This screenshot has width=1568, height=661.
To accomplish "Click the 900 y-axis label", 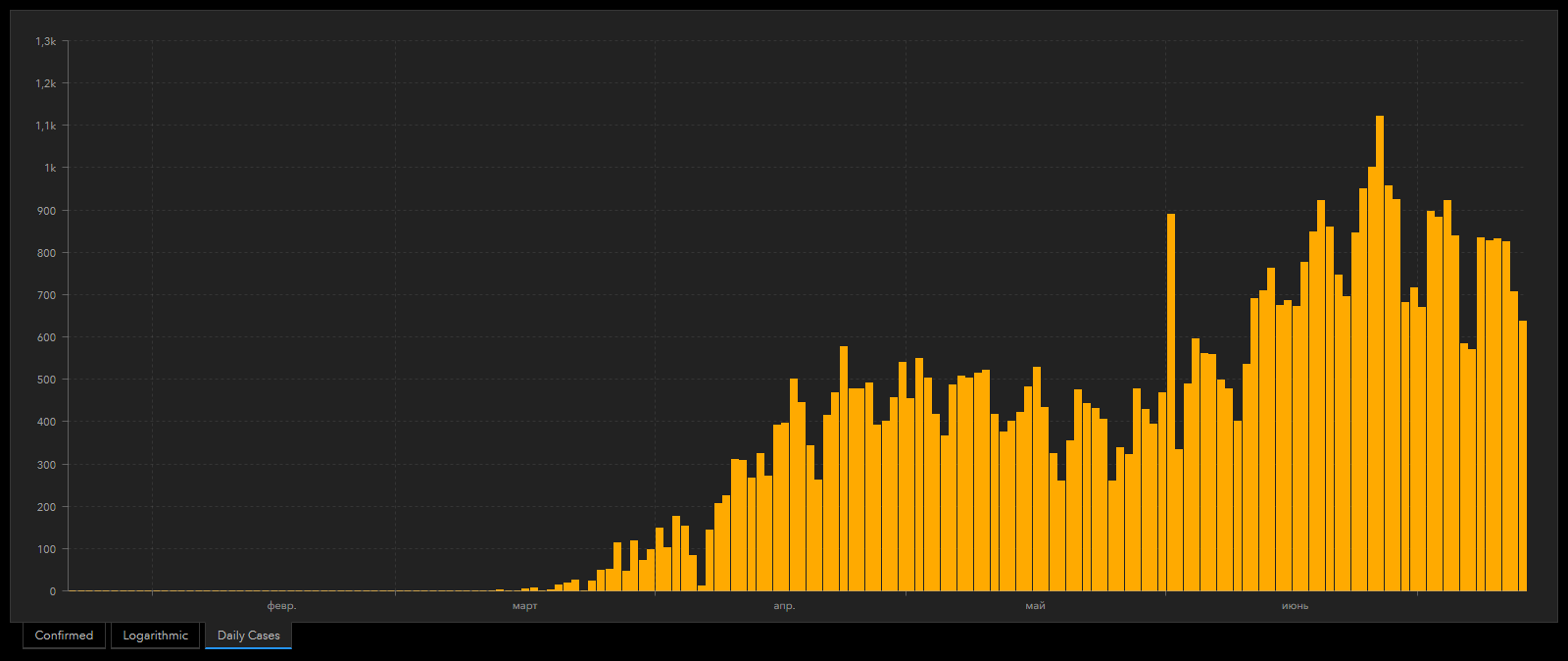I will pos(46,211).
